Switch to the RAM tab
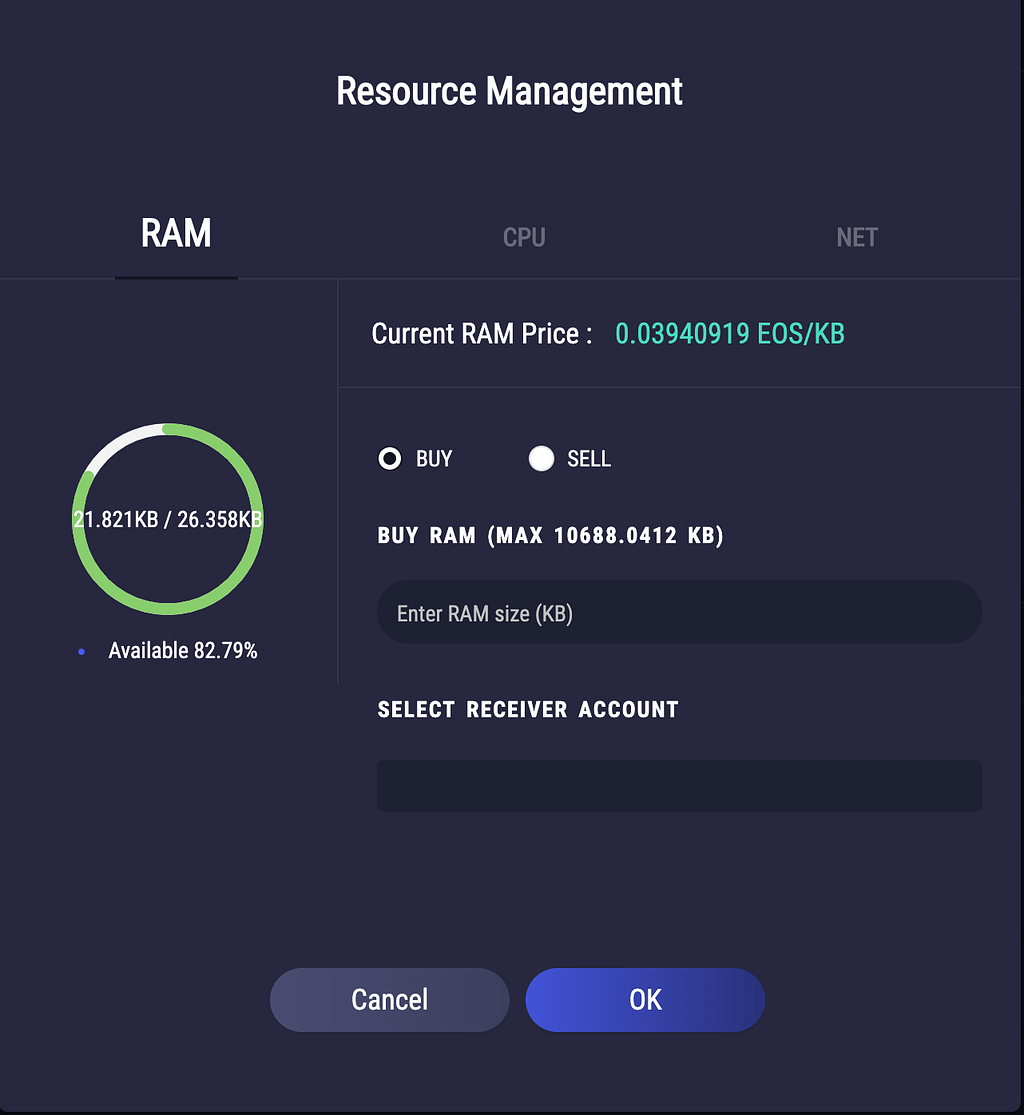 coord(176,233)
